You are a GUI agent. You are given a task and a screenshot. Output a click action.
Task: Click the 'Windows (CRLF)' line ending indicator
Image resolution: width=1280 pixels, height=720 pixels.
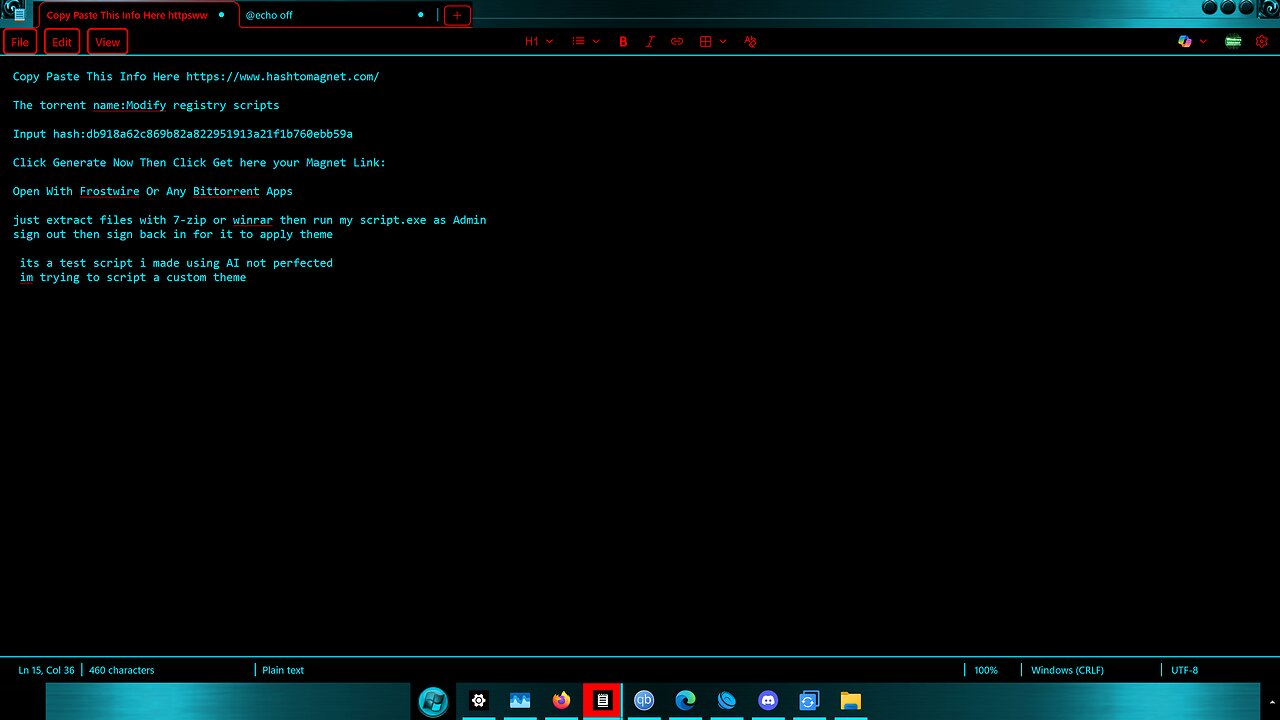tap(1067, 670)
